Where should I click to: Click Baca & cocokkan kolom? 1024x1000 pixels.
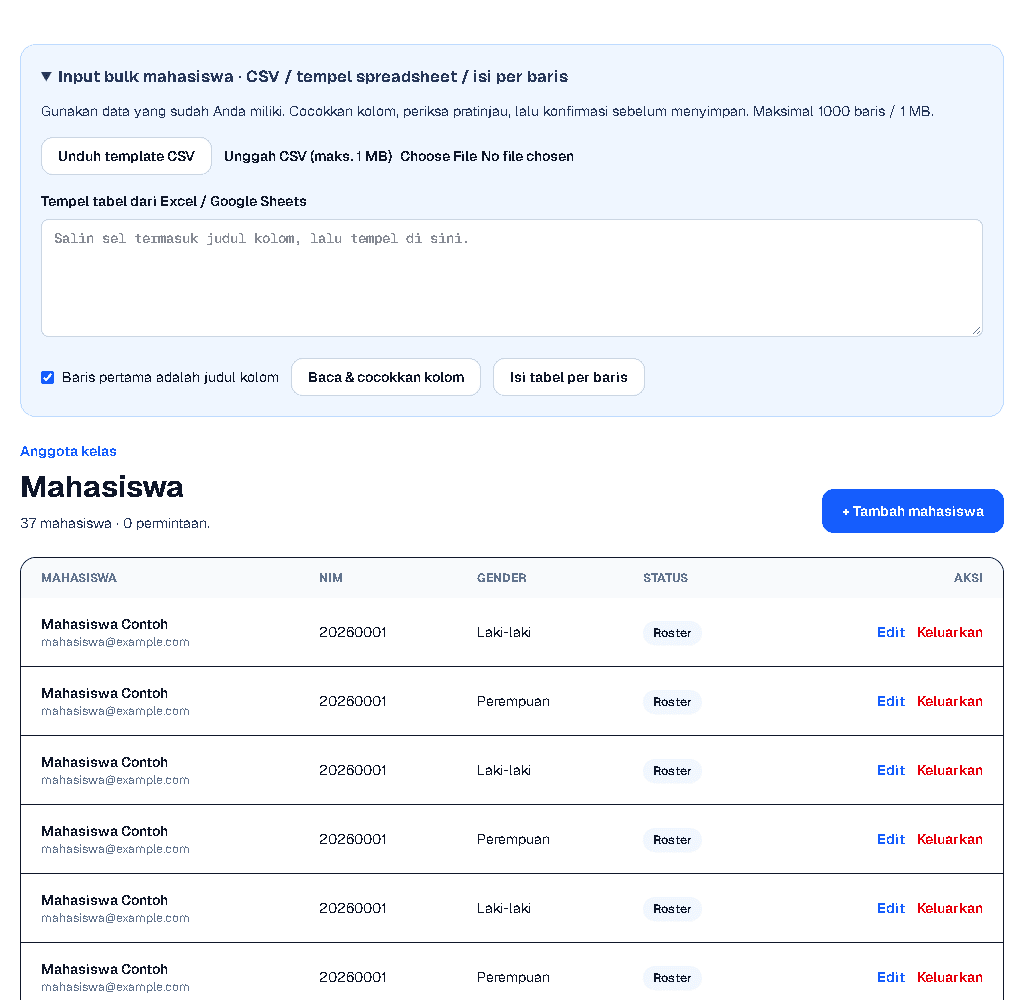(386, 377)
